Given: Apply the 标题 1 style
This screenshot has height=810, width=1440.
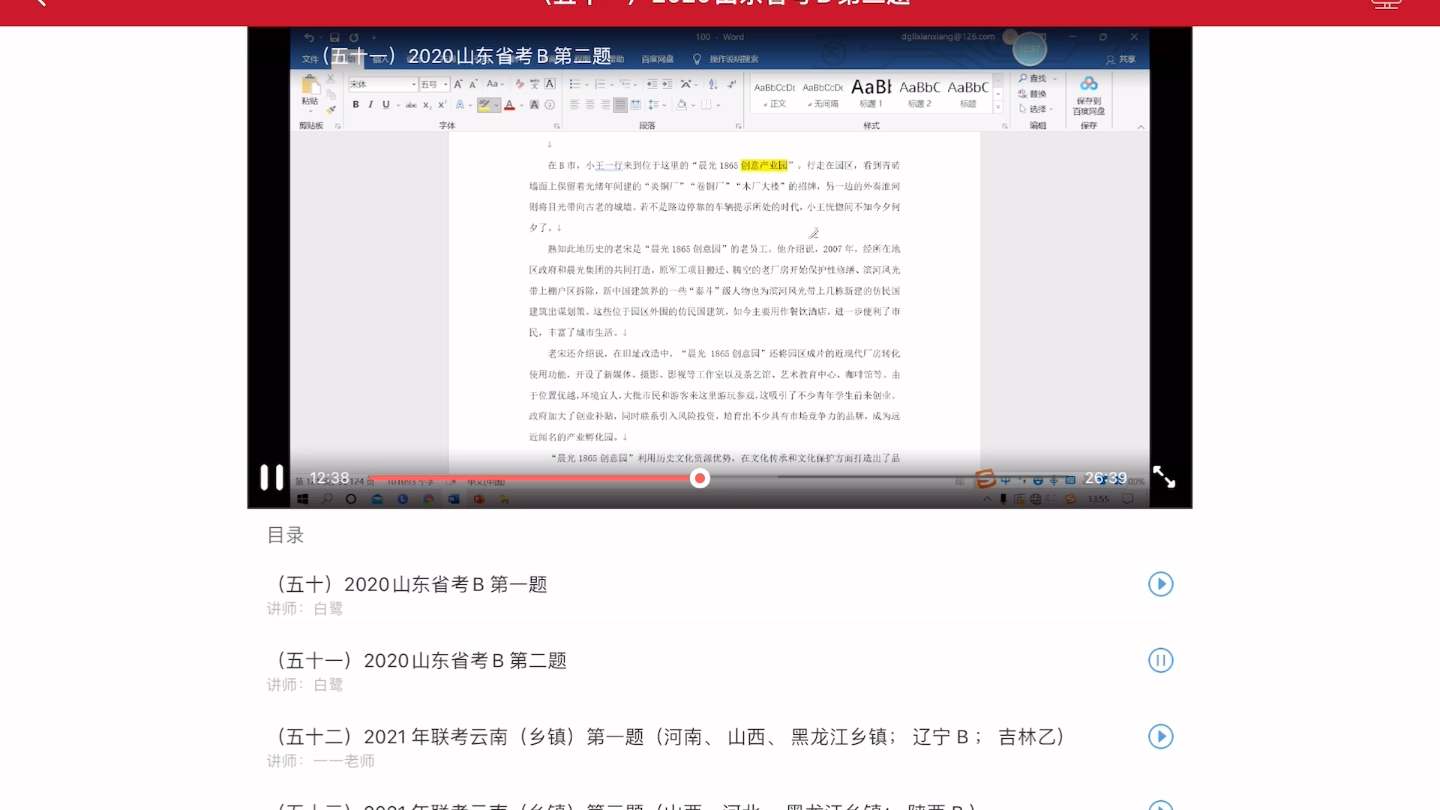Looking at the screenshot, I should (x=871, y=94).
